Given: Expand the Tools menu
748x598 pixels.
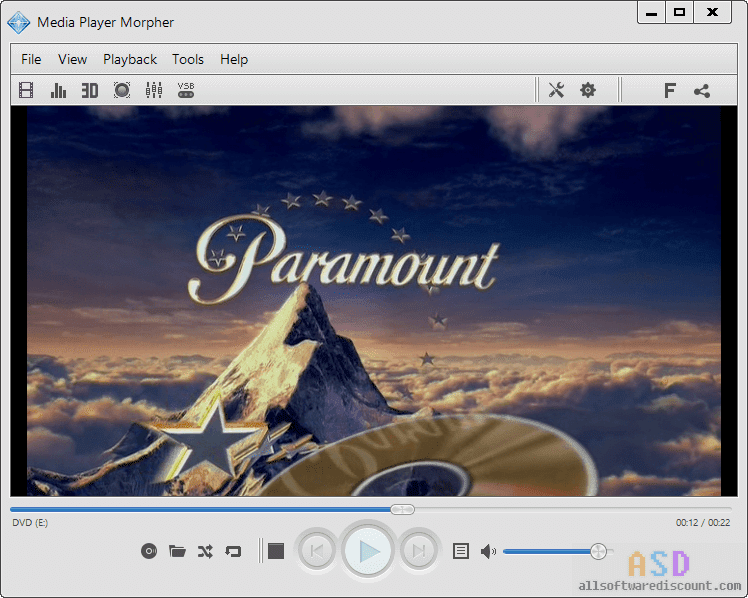Looking at the screenshot, I should click(x=188, y=59).
